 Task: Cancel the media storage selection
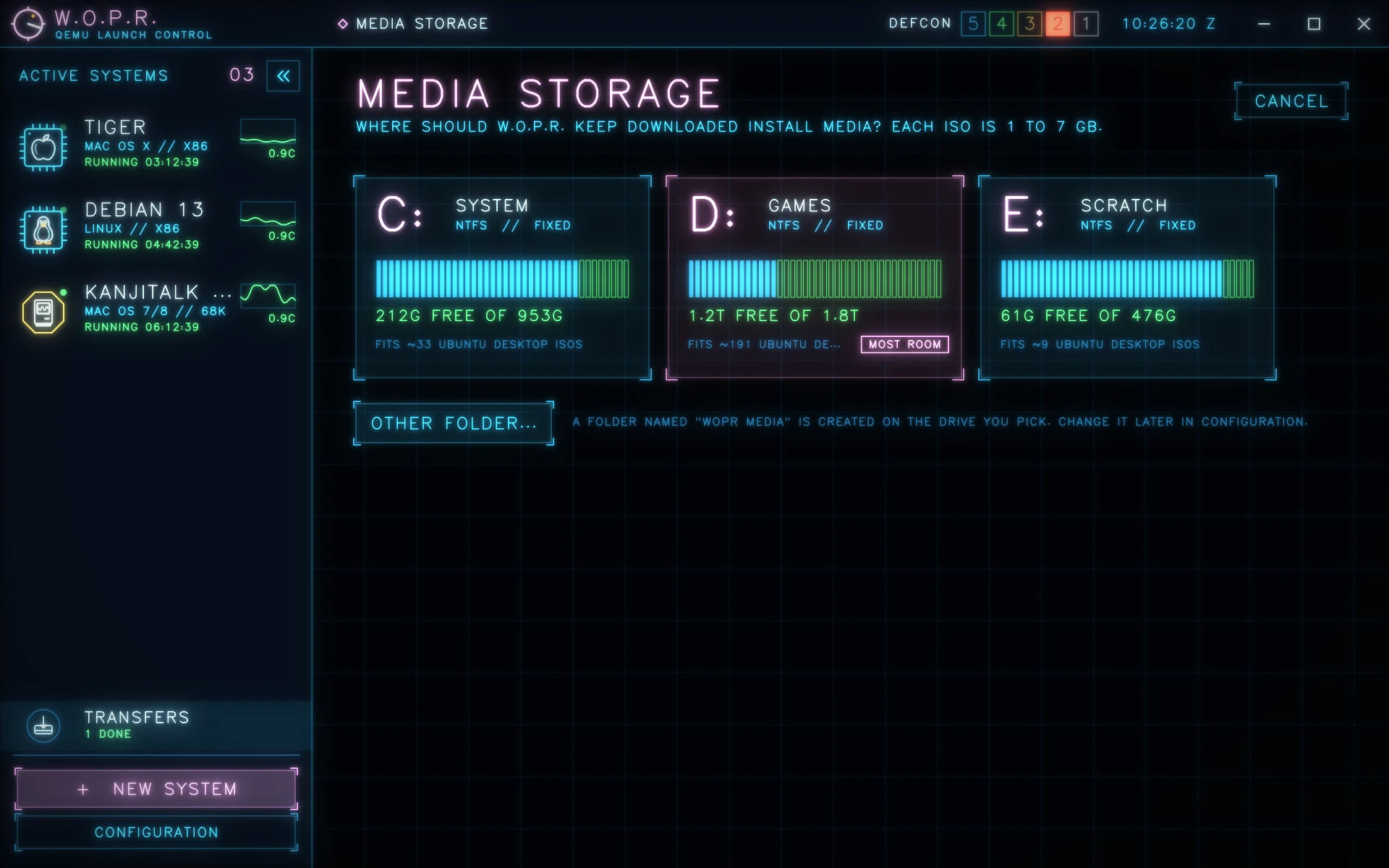click(1291, 101)
